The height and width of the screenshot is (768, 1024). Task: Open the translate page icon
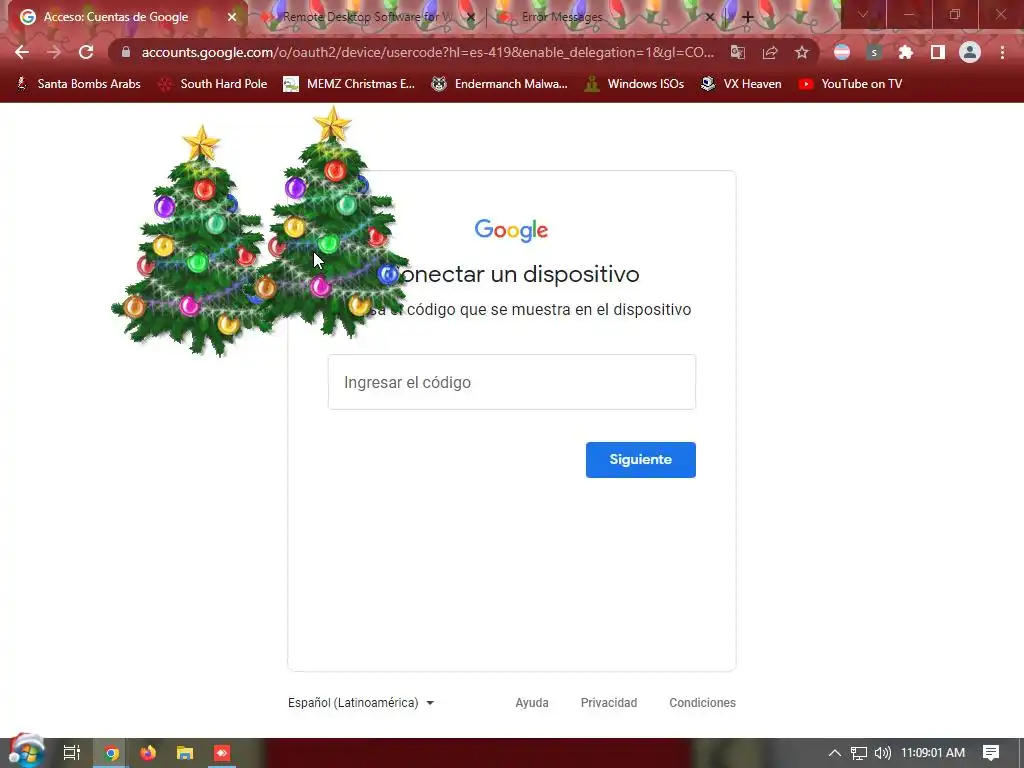(x=737, y=52)
